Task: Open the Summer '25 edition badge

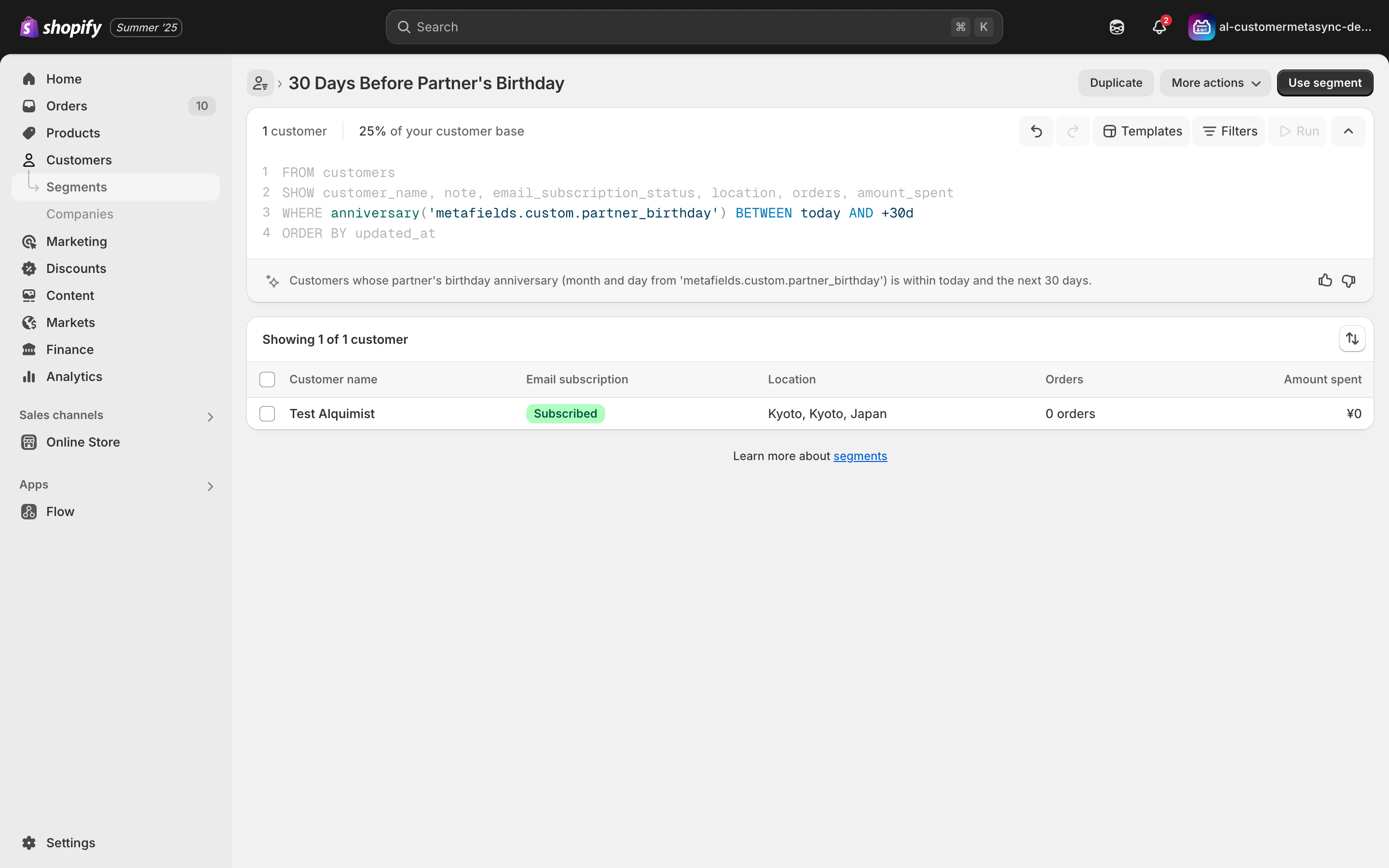Action: [146, 27]
